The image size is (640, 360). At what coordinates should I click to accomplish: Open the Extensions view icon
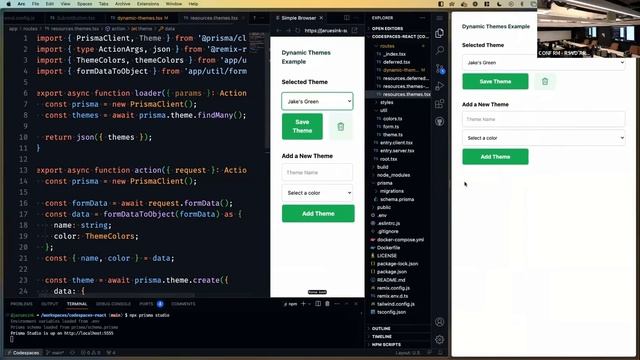tap(440, 104)
